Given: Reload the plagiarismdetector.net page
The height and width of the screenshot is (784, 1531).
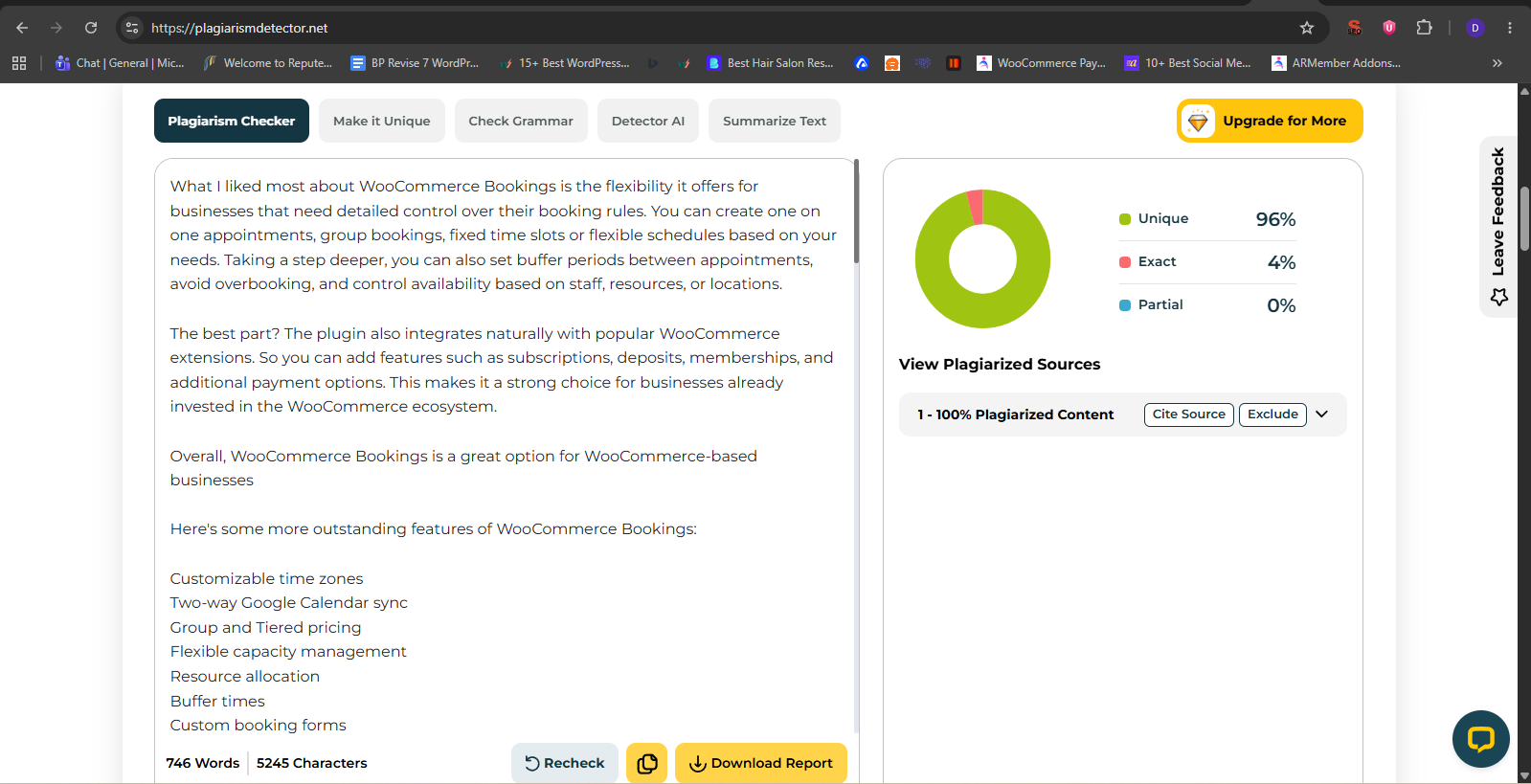Looking at the screenshot, I should click(x=91, y=28).
